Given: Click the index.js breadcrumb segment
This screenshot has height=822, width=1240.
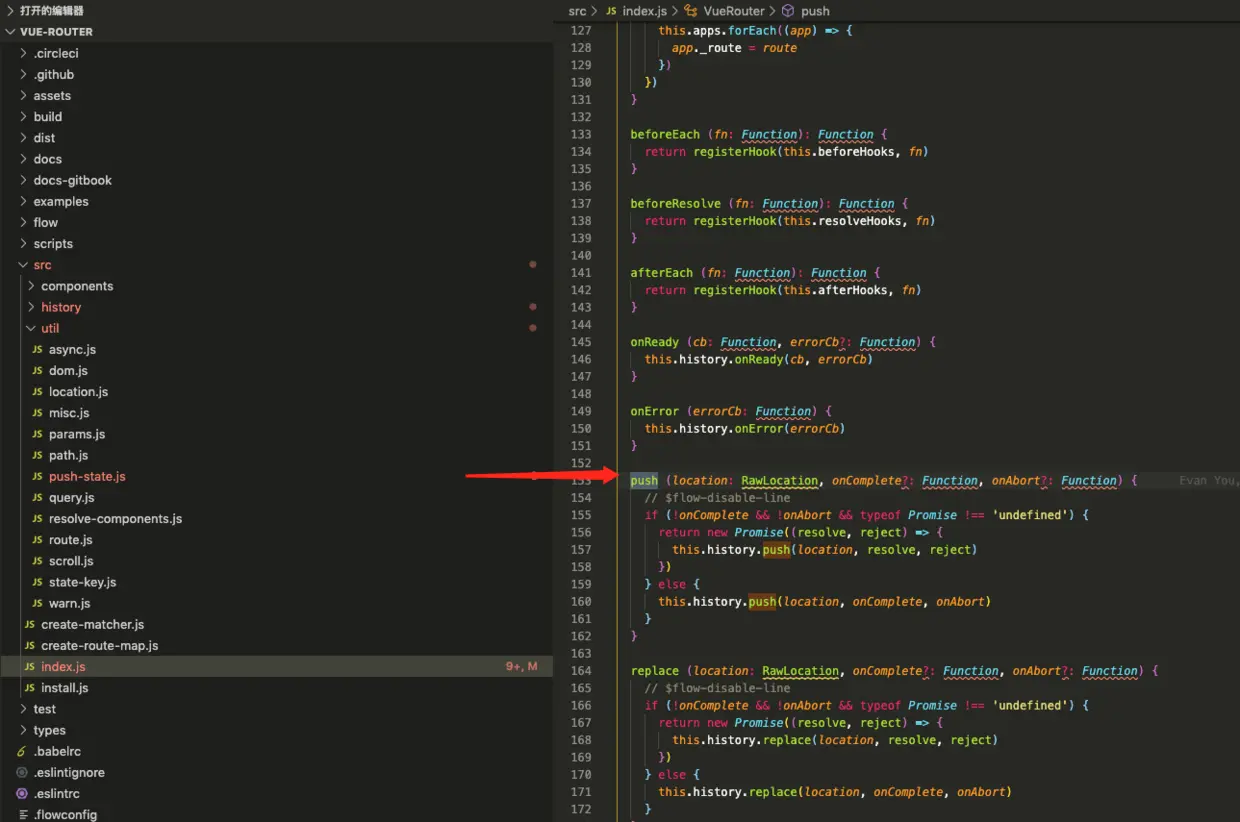Looking at the screenshot, I should click(x=644, y=11).
